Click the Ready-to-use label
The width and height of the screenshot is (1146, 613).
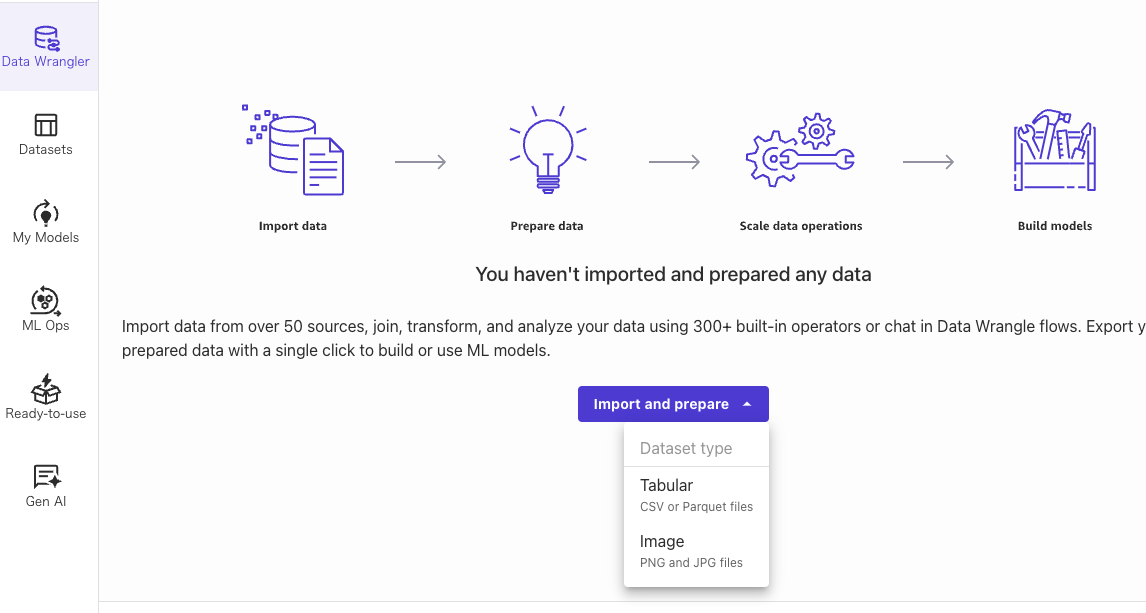45,414
